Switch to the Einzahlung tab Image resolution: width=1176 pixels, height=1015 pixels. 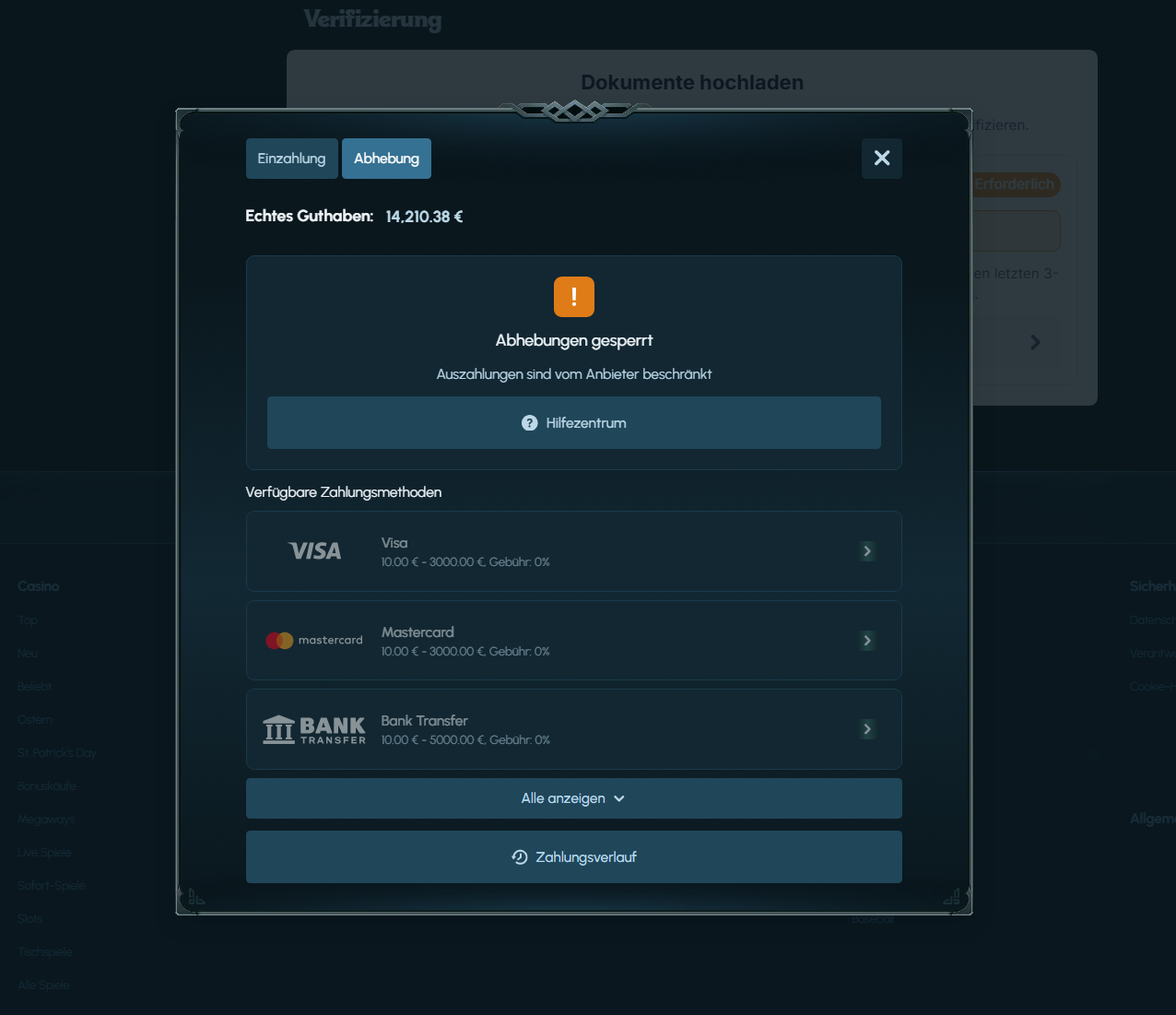tap(291, 159)
